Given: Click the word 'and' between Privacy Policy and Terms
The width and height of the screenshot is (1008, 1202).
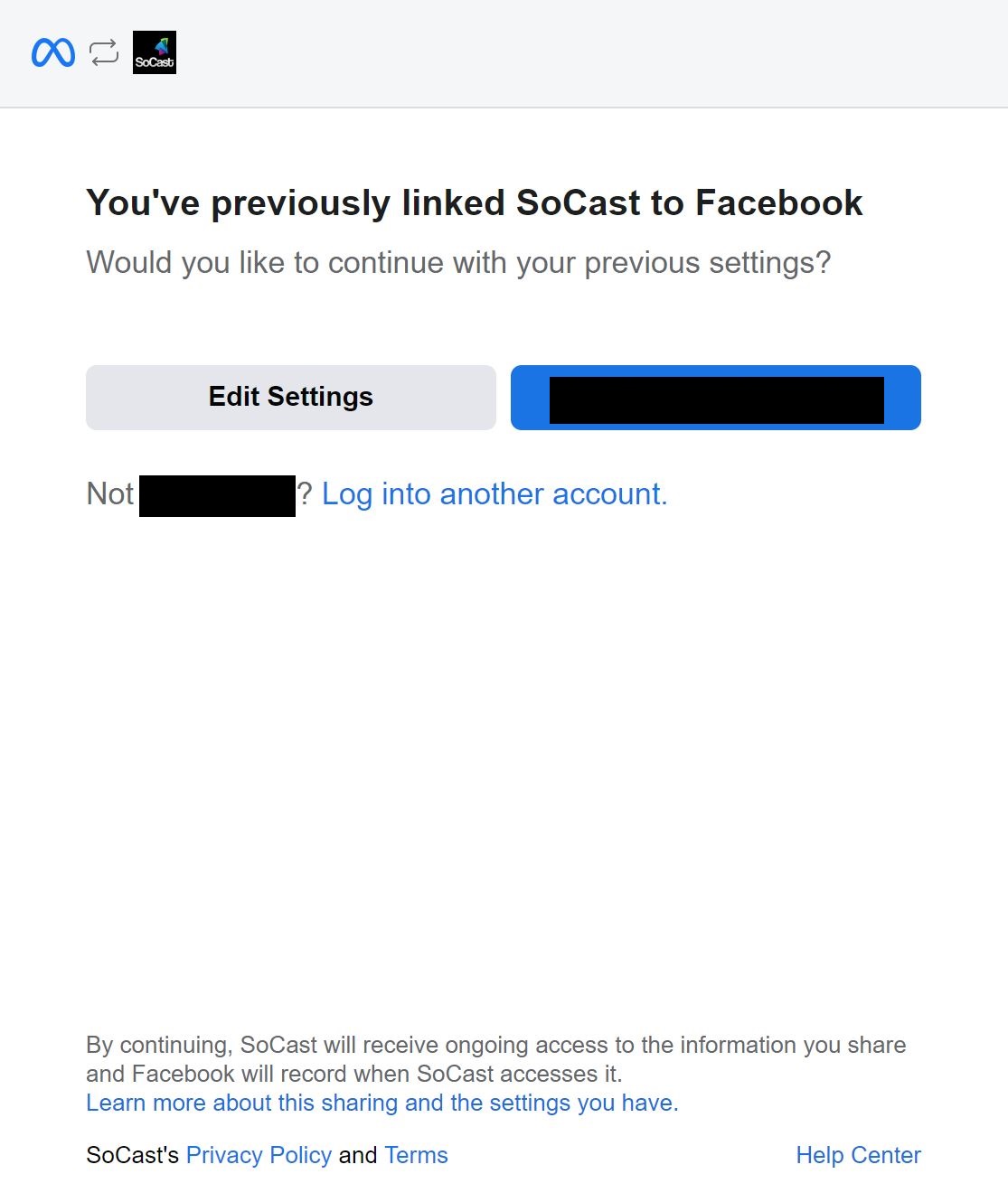Looking at the screenshot, I should 358,1155.
